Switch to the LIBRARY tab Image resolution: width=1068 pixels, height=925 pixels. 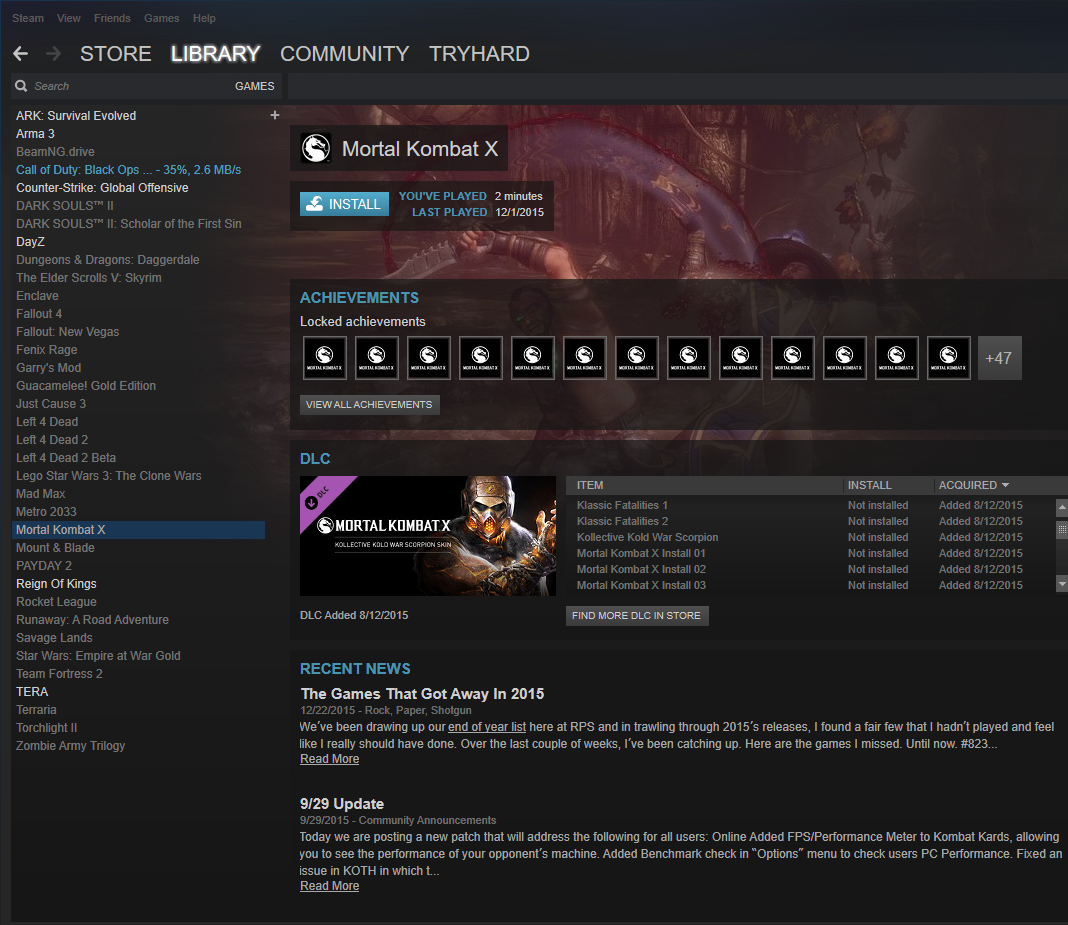click(x=215, y=53)
